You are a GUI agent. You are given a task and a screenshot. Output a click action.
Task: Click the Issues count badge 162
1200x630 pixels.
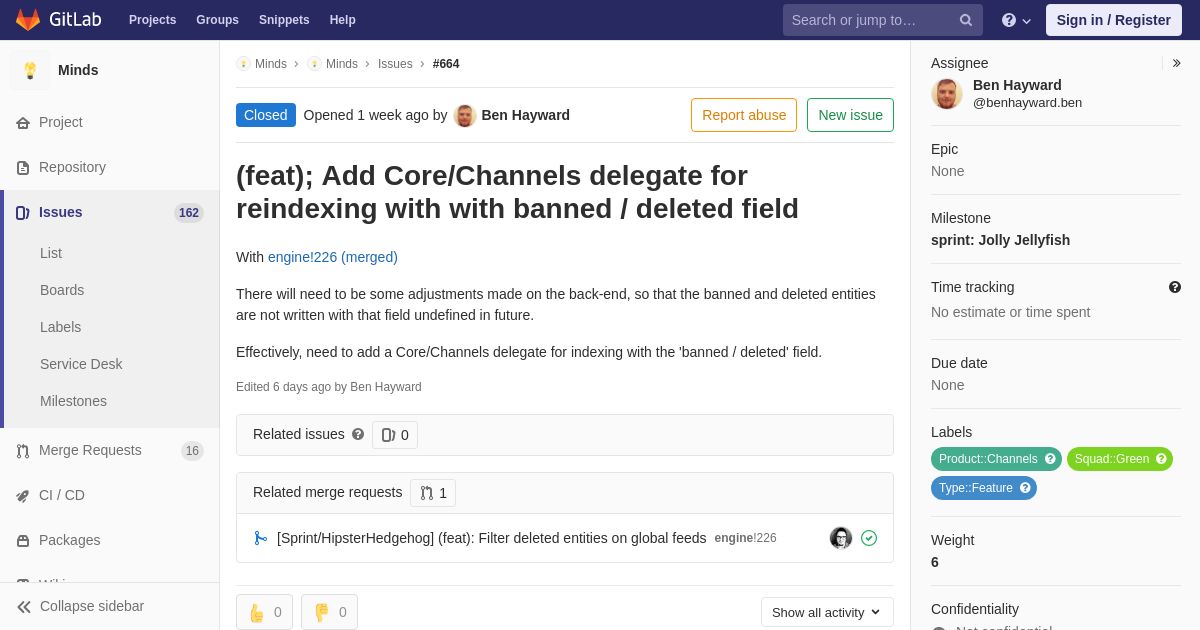tap(189, 213)
